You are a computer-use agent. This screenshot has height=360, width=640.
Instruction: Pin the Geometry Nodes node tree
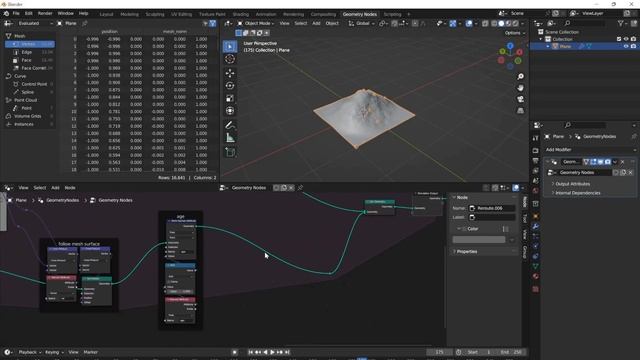click(x=300, y=188)
